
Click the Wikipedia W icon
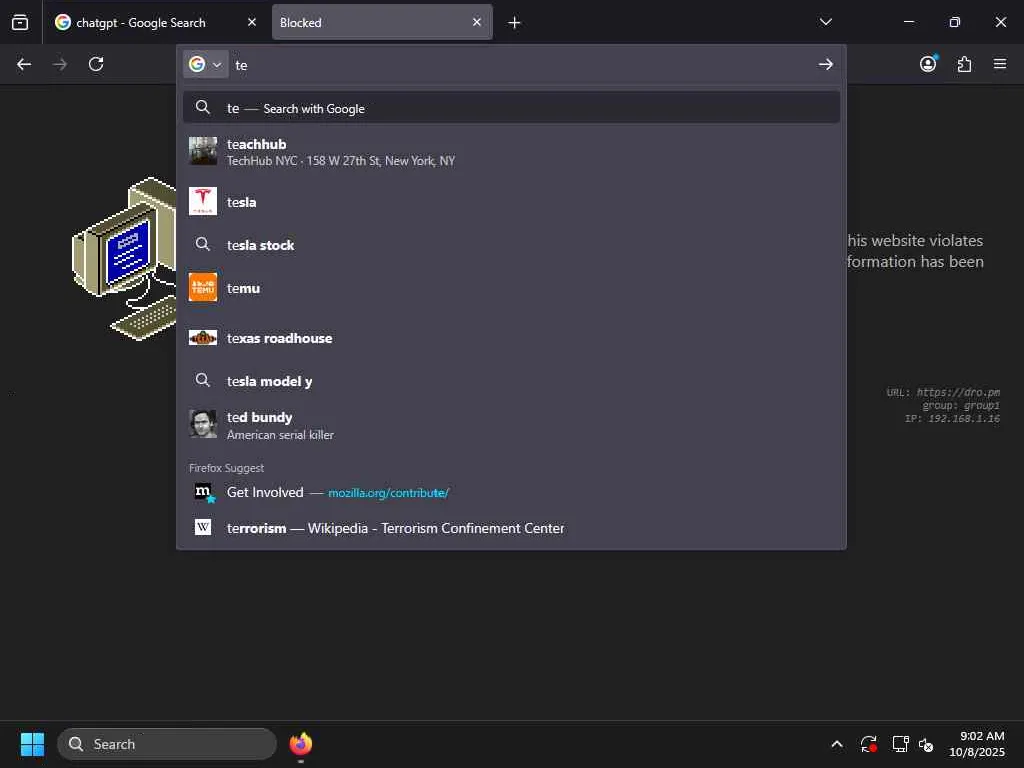(x=203, y=527)
